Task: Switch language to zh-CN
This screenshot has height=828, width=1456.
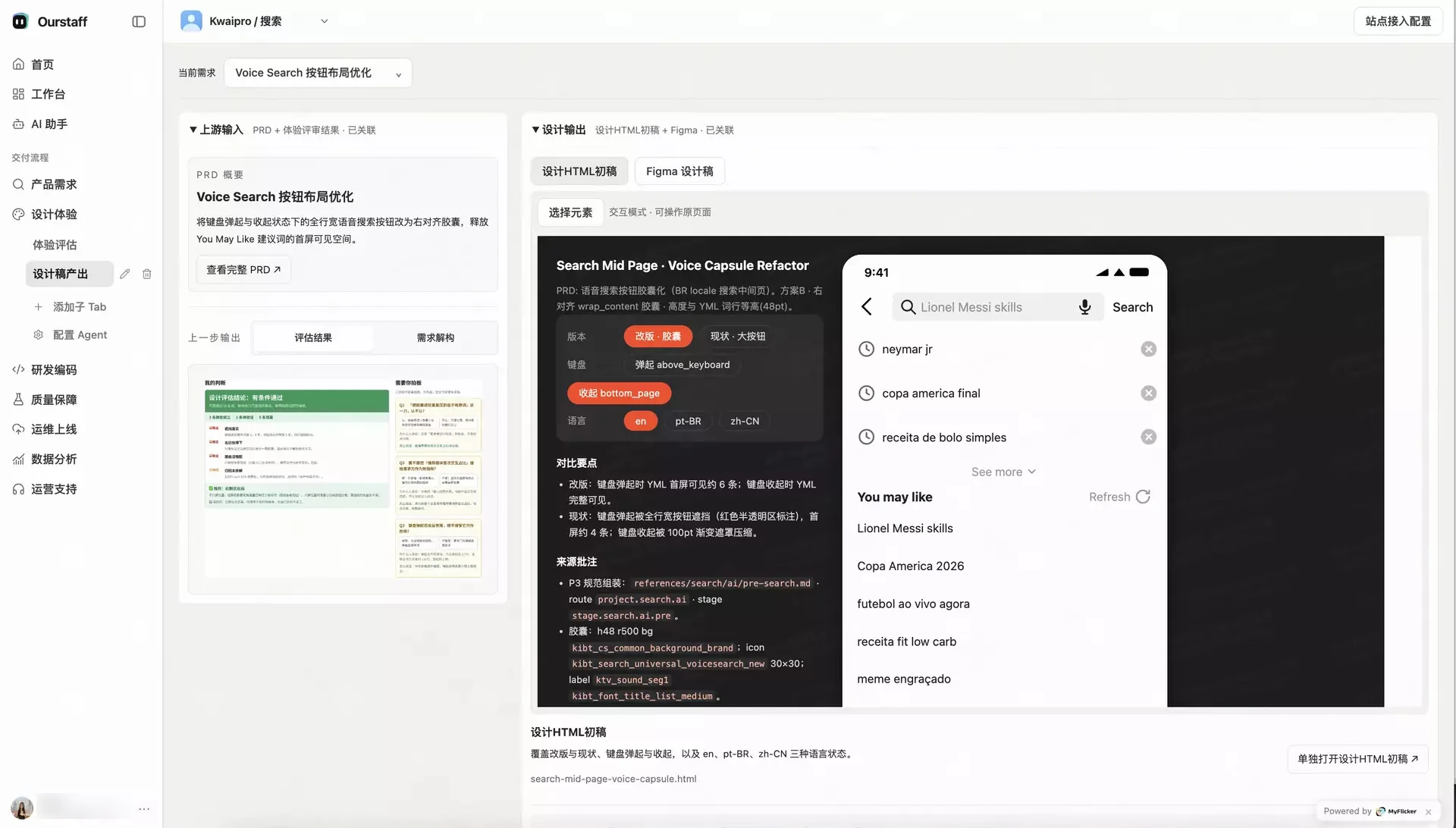Action: (x=745, y=421)
